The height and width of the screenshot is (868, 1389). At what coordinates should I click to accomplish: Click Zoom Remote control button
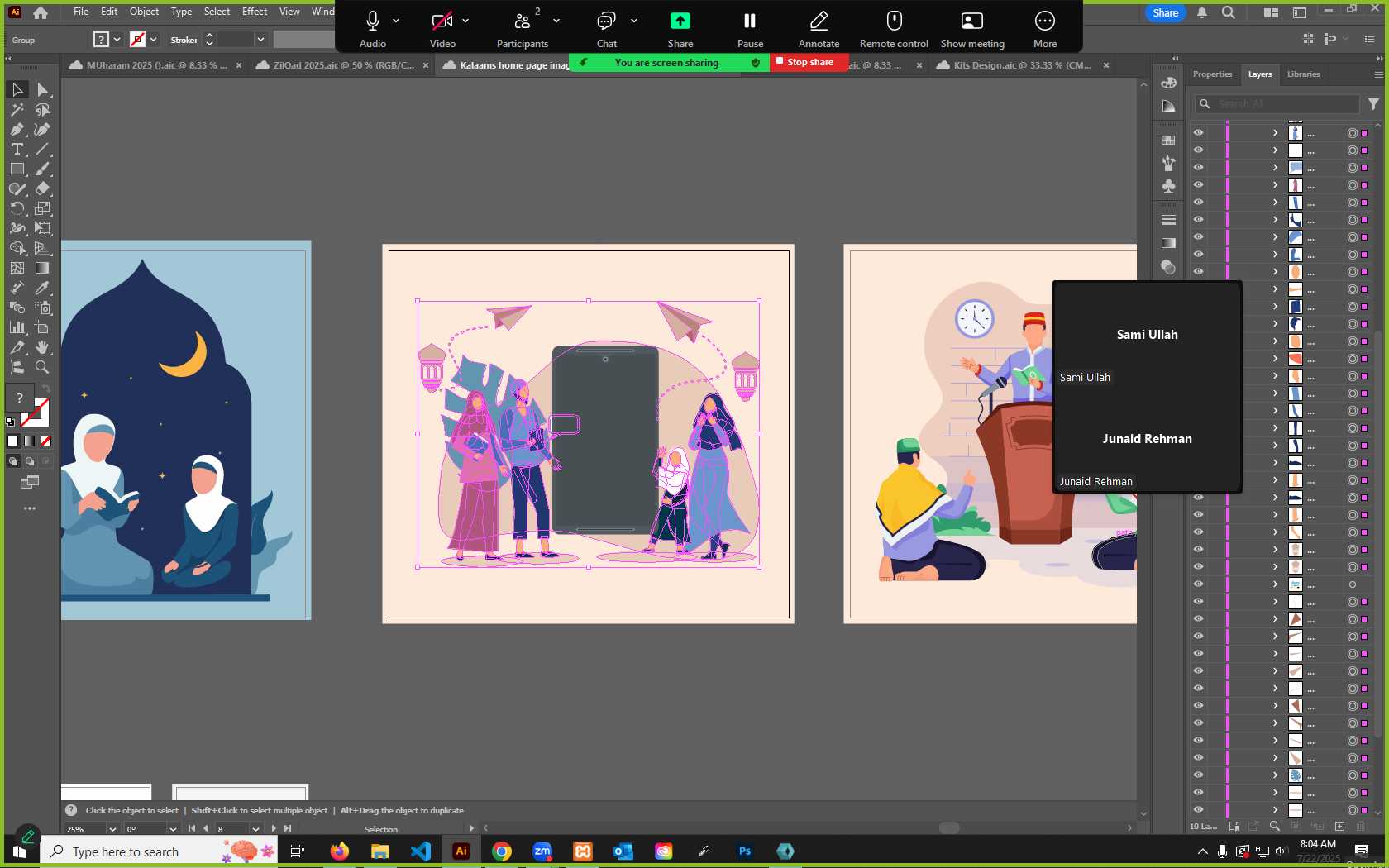[894, 29]
